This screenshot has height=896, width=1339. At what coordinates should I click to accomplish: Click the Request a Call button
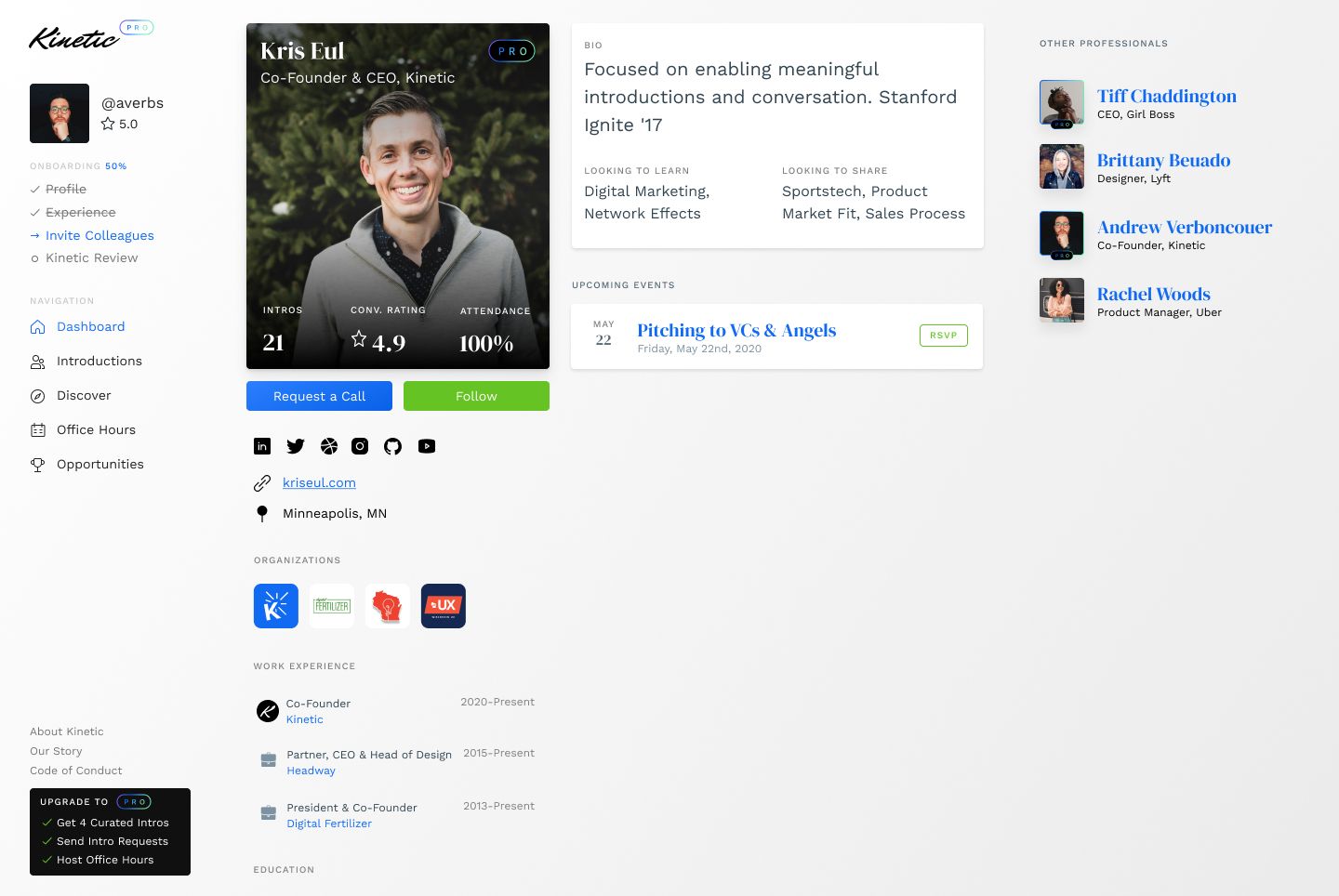pyautogui.click(x=319, y=396)
